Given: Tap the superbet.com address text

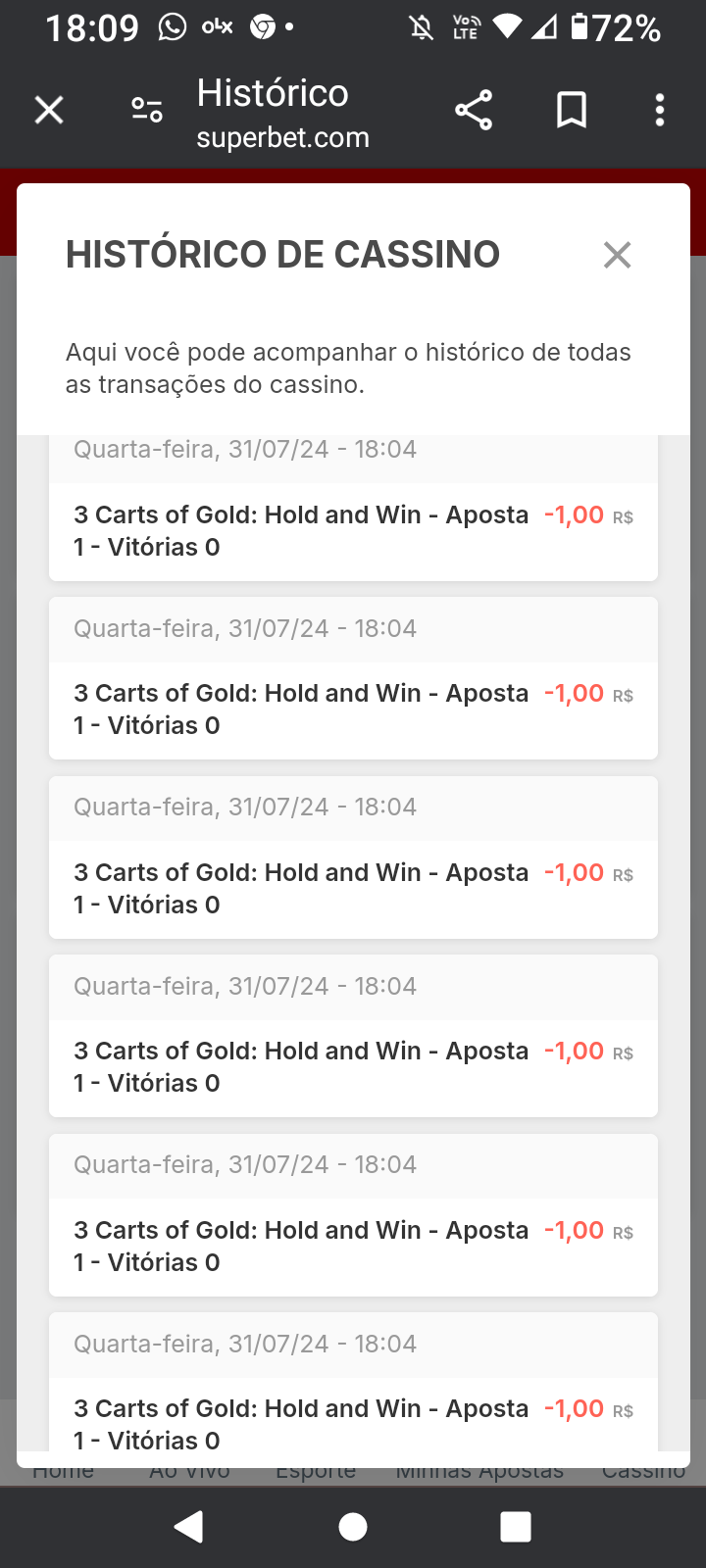Looking at the screenshot, I should pyautogui.click(x=282, y=138).
